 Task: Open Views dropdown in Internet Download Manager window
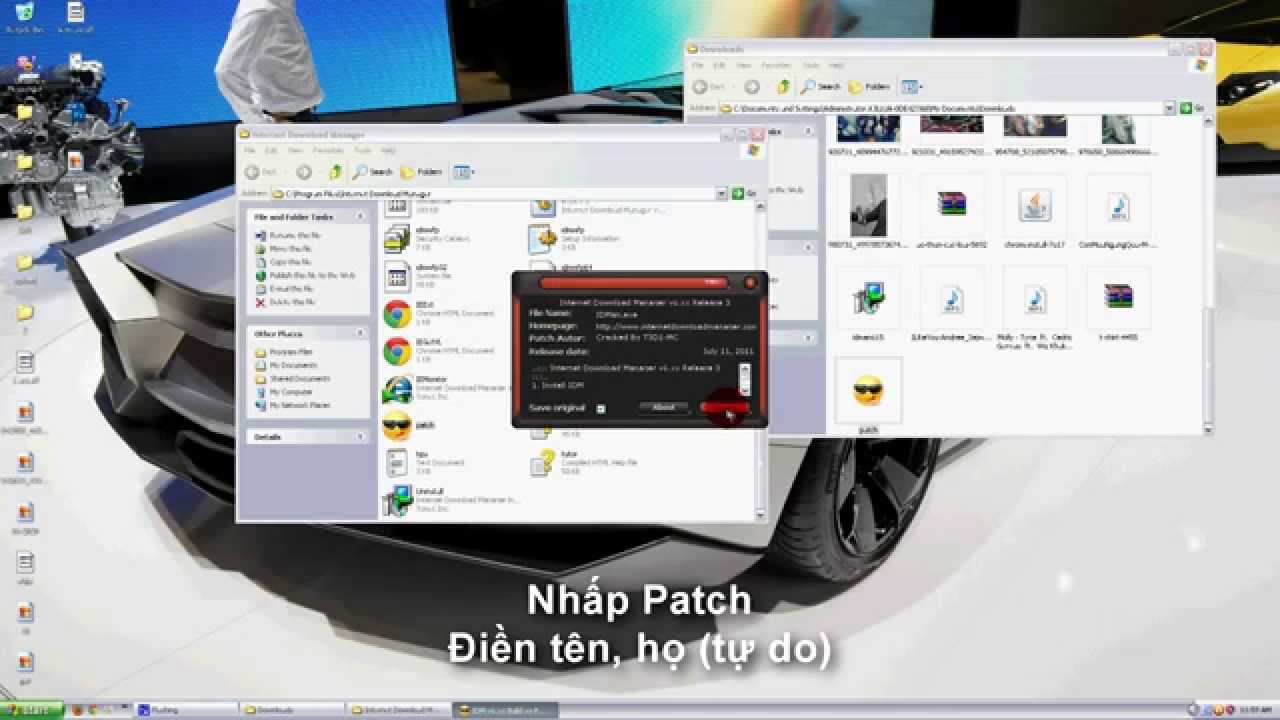coord(464,172)
